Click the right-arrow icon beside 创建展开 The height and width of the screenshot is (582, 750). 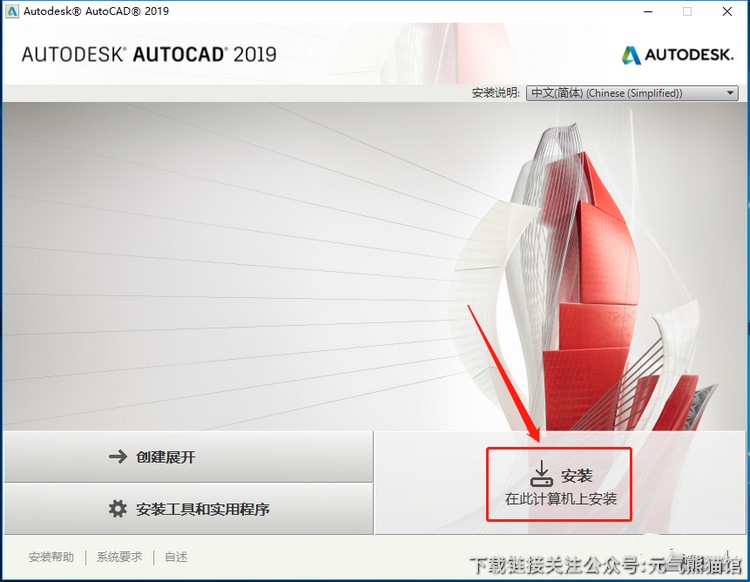[118, 457]
